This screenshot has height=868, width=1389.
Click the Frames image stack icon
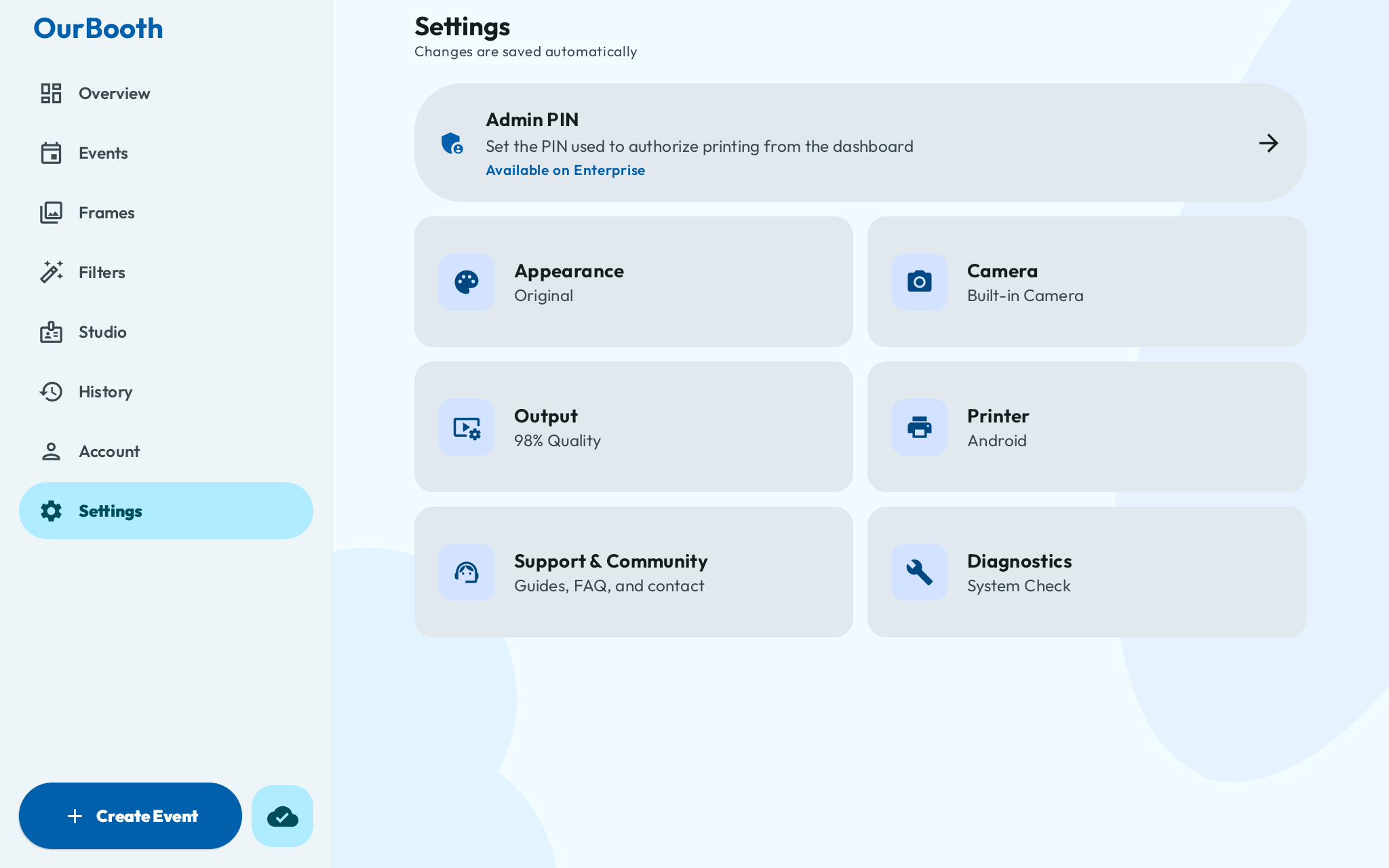51,213
